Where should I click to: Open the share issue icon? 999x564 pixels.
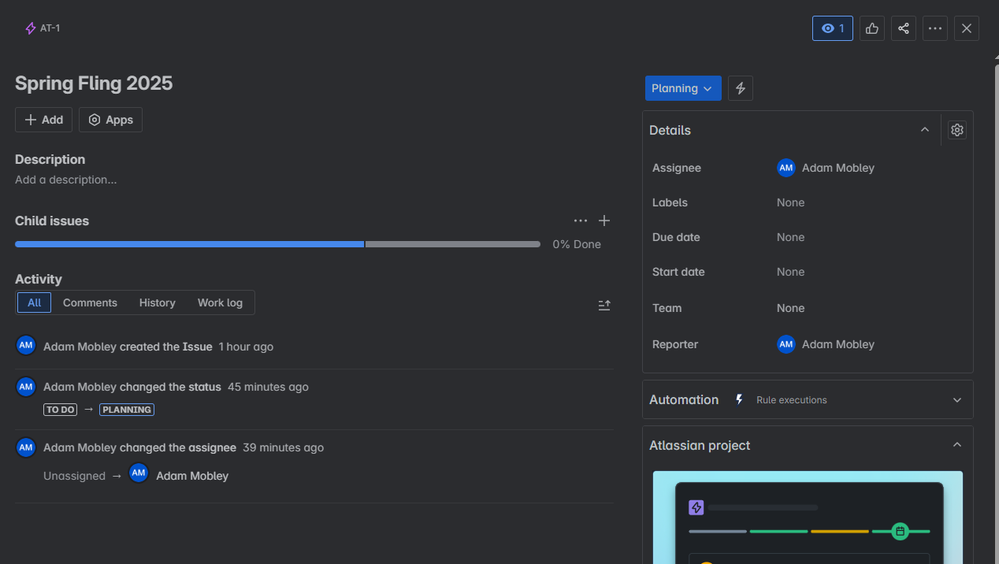(x=903, y=28)
